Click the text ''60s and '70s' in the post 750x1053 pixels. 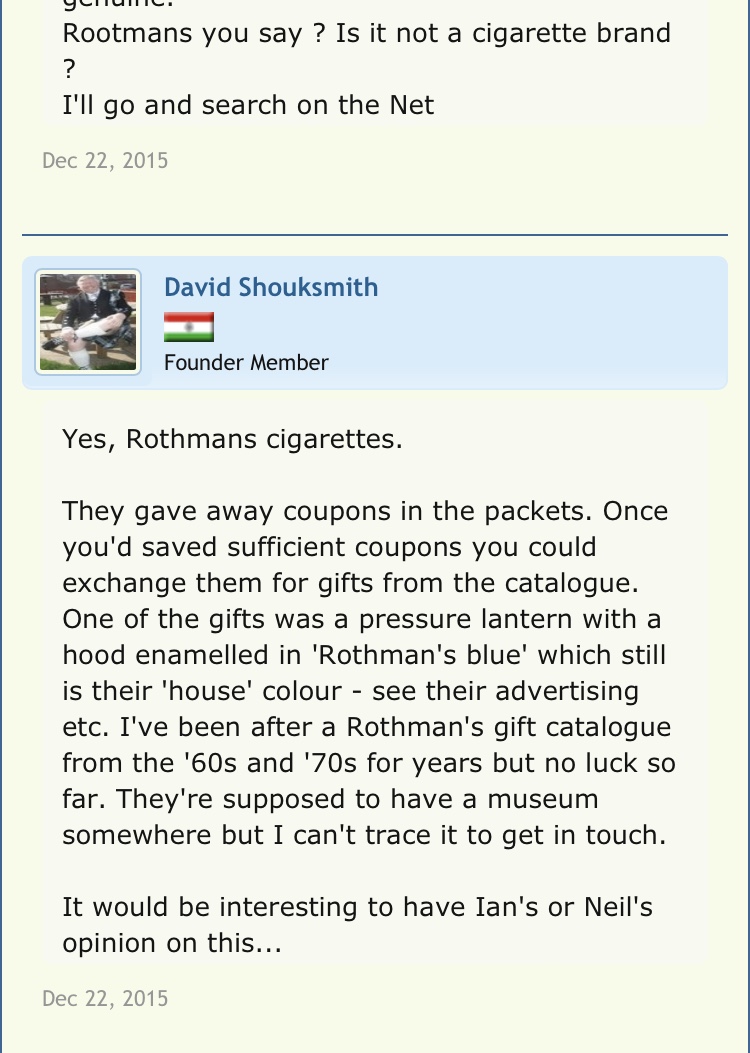[235, 763]
